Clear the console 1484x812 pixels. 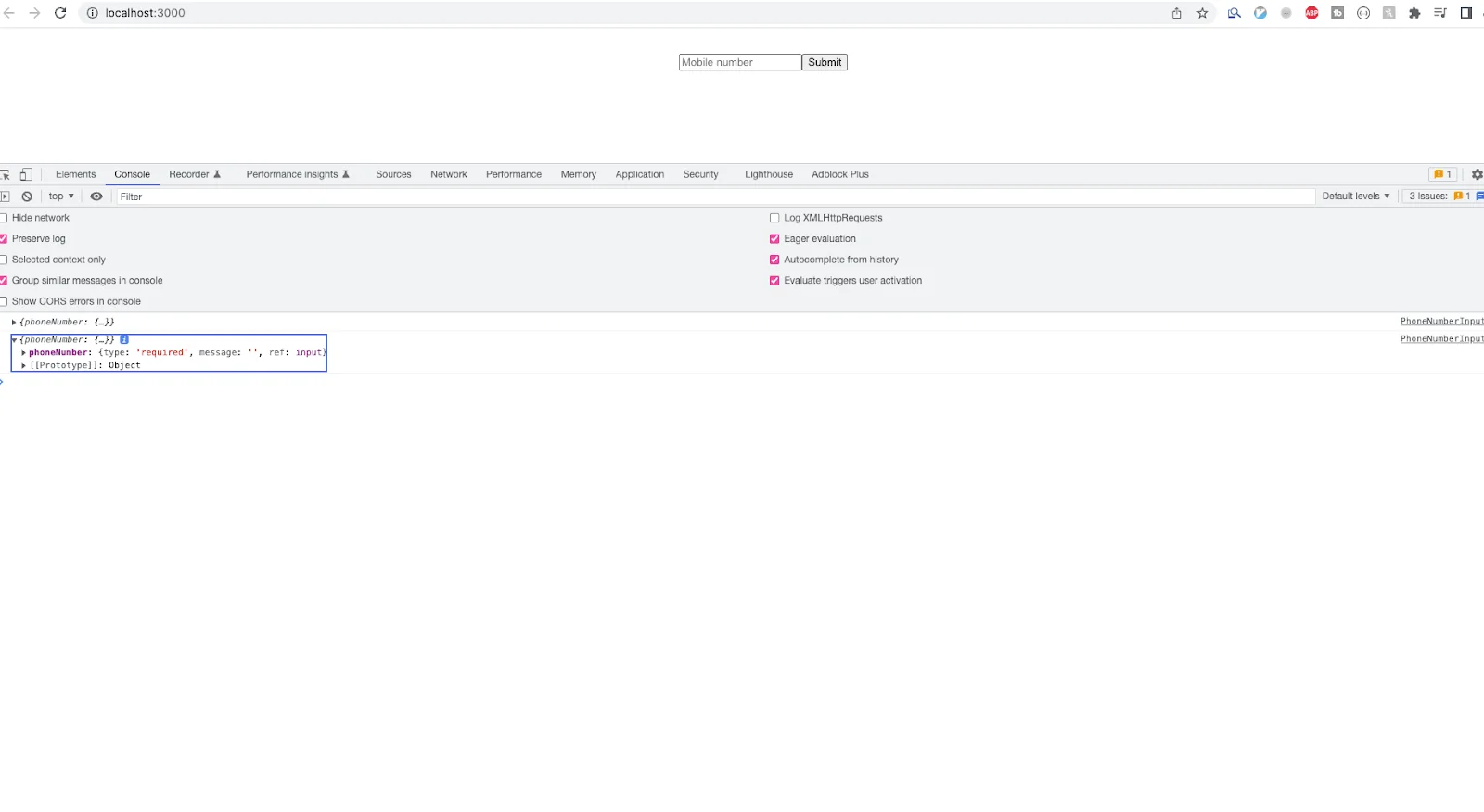pos(27,197)
